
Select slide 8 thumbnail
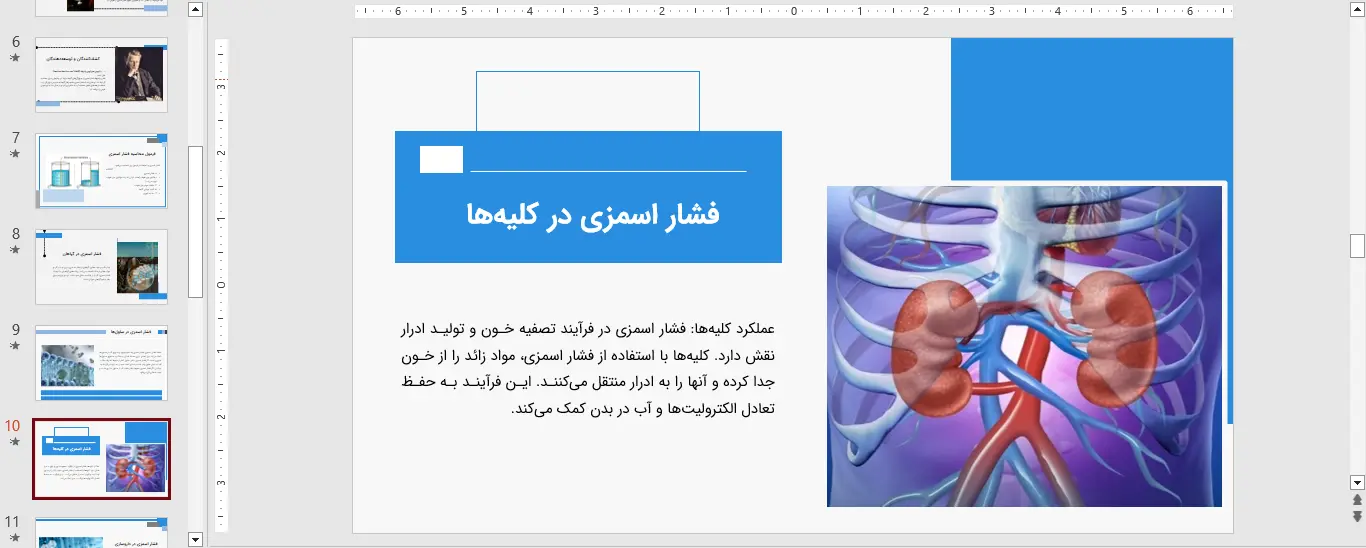coord(101,267)
